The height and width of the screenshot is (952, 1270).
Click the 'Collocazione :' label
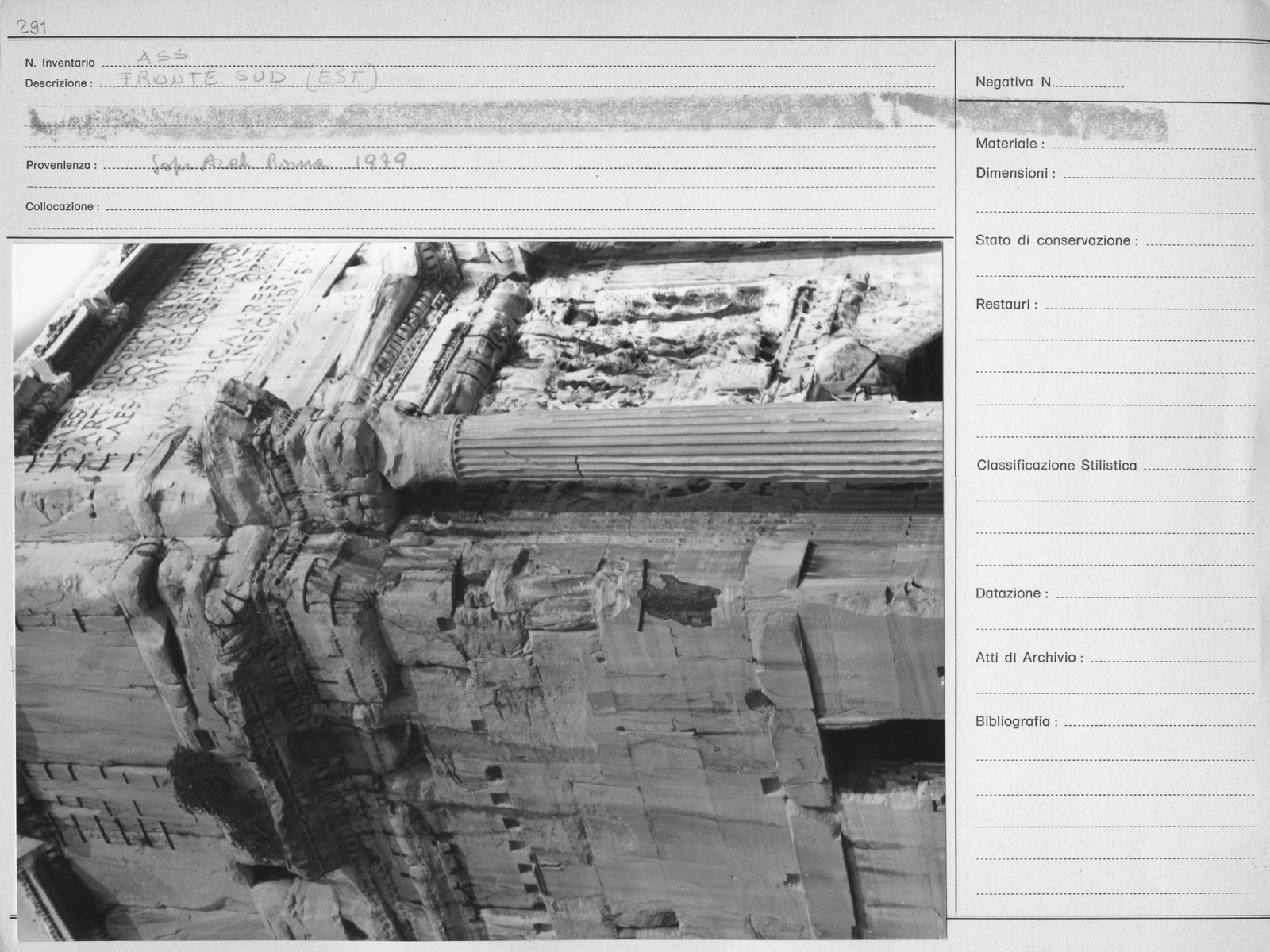pyautogui.click(x=63, y=207)
